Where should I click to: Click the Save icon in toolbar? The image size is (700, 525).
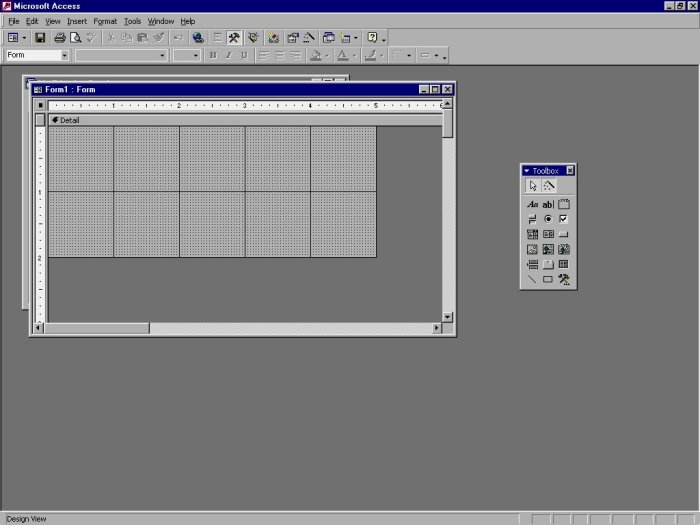[40, 38]
